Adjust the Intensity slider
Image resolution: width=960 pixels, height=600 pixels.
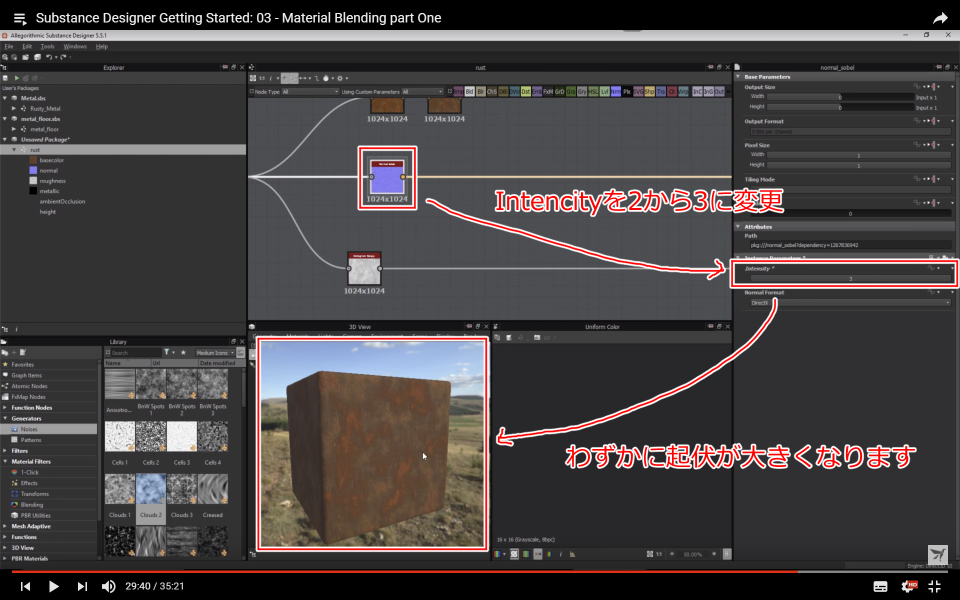pos(850,279)
